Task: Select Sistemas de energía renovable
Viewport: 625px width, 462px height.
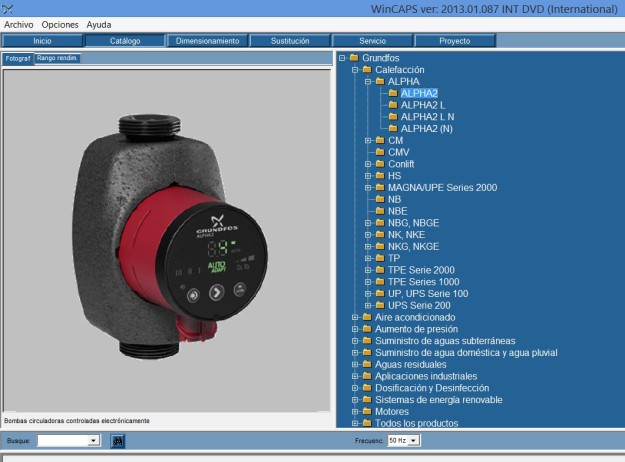Action: click(438, 399)
